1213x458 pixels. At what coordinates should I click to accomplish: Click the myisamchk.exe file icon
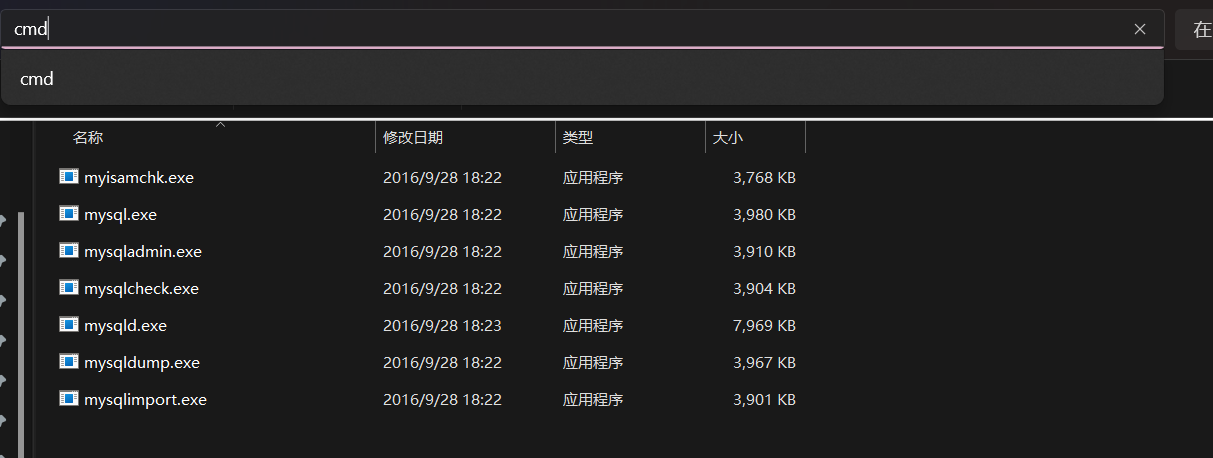69,177
